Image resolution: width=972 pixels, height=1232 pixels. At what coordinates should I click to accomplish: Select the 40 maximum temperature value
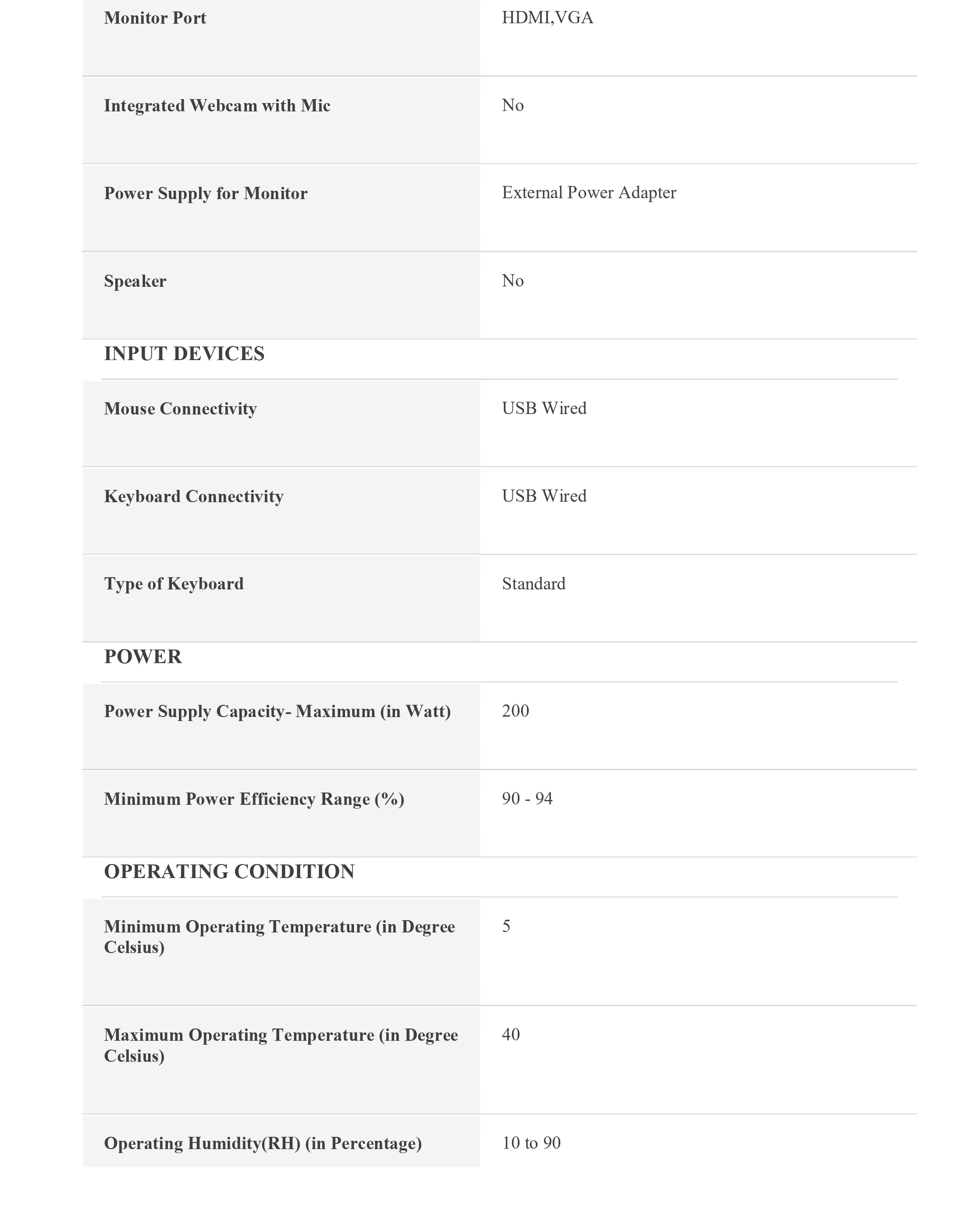[x=510, y=1035]
